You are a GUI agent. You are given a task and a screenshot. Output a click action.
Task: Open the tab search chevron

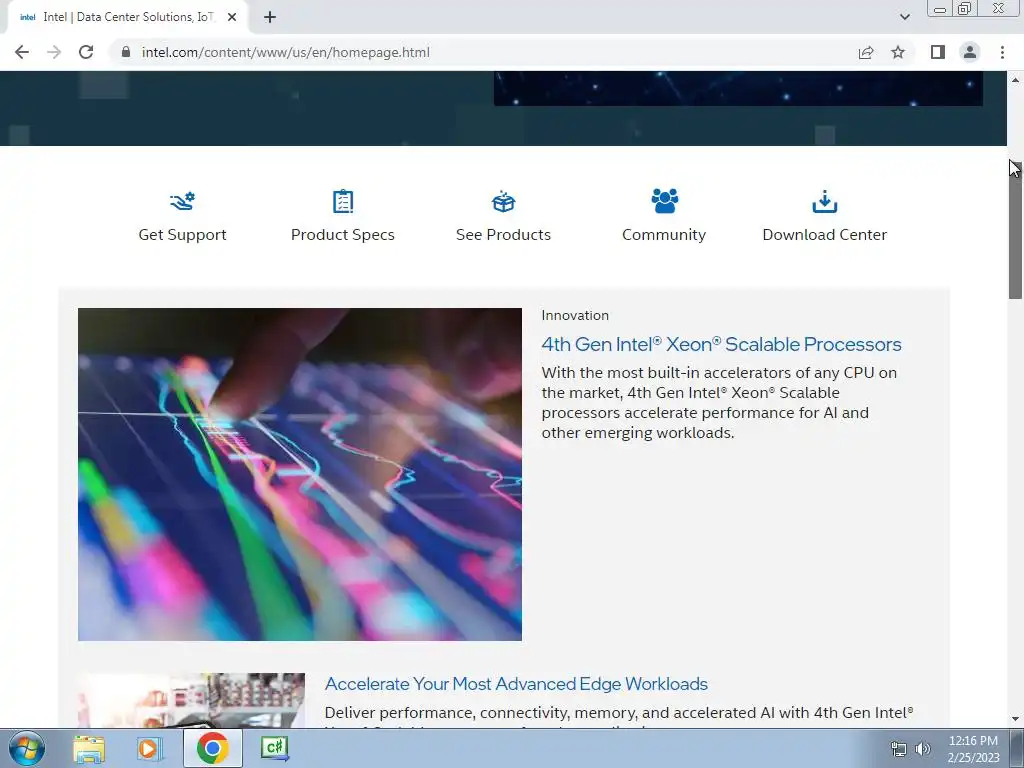(904, 17)
